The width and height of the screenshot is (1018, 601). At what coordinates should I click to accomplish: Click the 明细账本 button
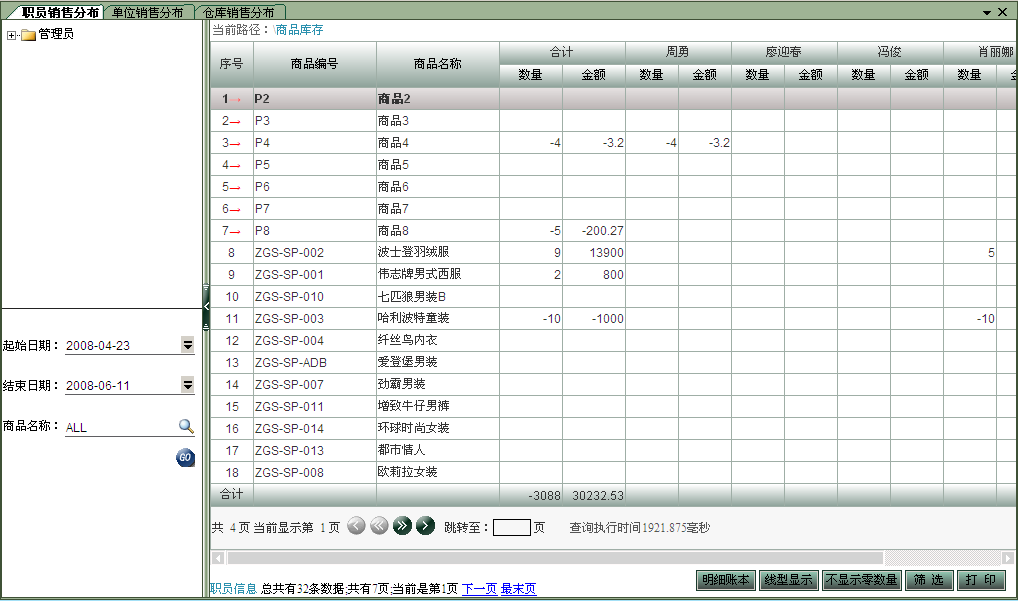[726, 580]
